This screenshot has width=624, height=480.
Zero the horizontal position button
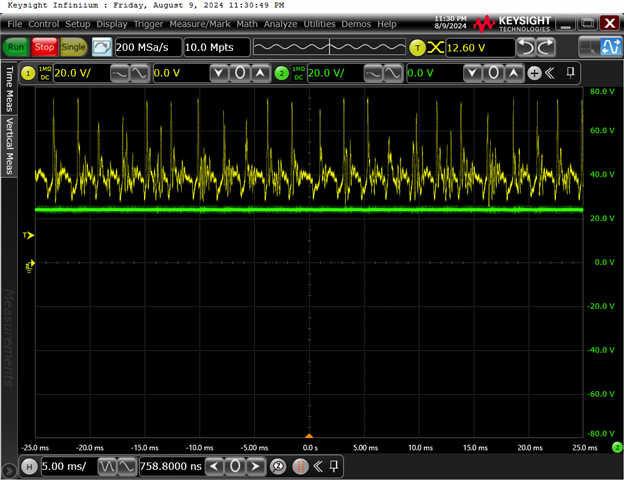(x=235, y=466)
